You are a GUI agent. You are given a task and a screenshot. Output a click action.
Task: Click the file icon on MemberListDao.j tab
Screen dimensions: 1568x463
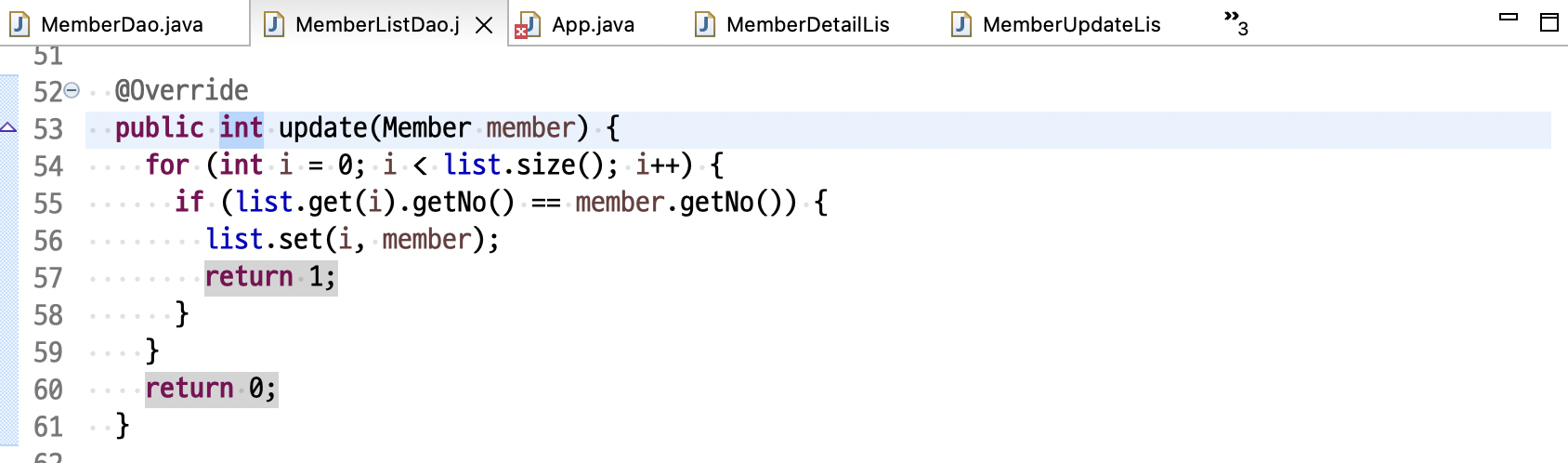click(x=274, y=24)
